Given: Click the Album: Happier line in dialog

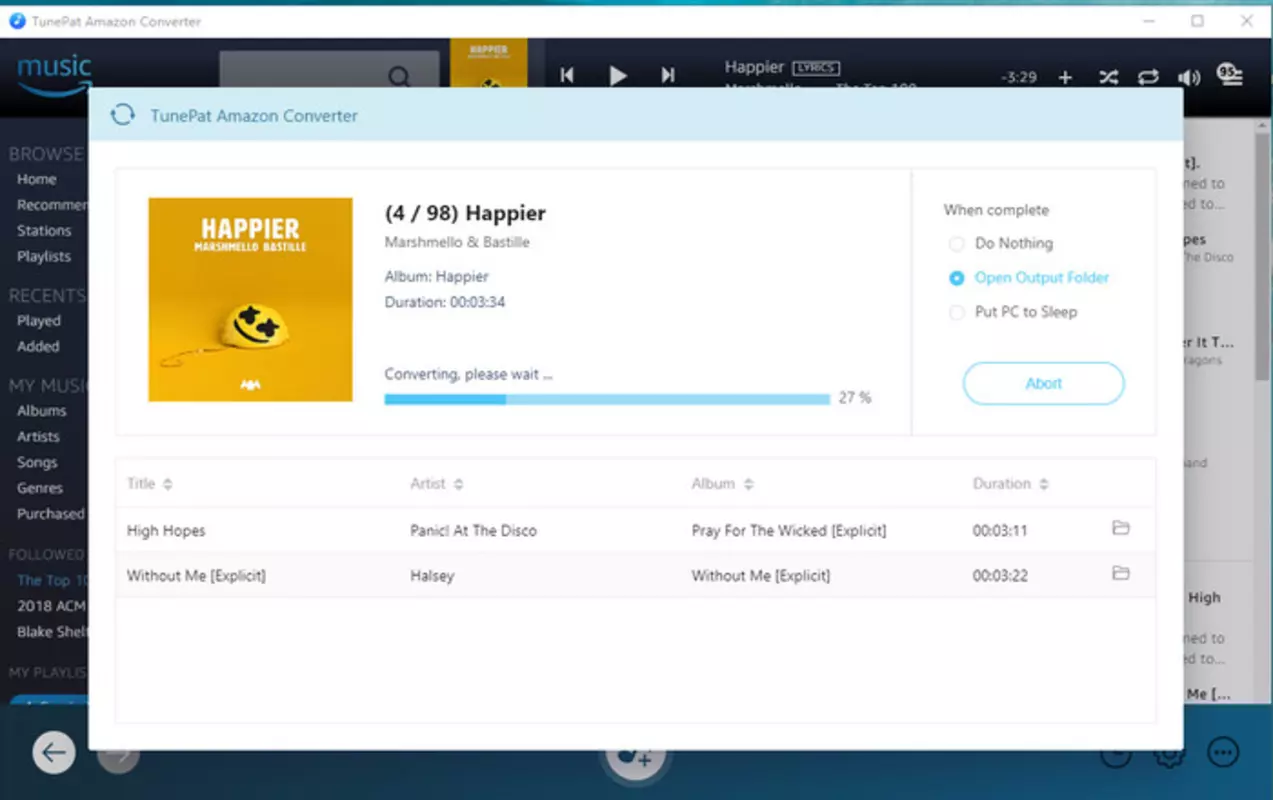Looking at the screenshot, I should tap(437, 276).
